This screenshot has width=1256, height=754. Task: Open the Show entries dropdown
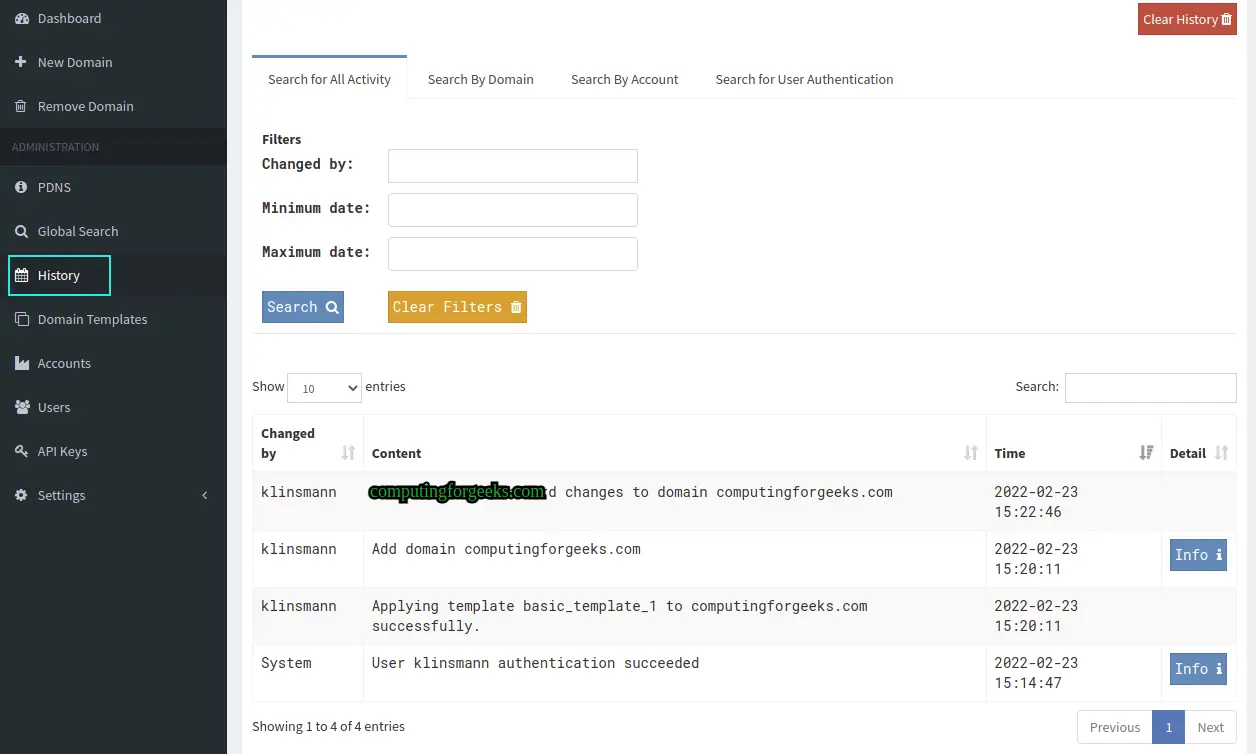click(324, 388)
